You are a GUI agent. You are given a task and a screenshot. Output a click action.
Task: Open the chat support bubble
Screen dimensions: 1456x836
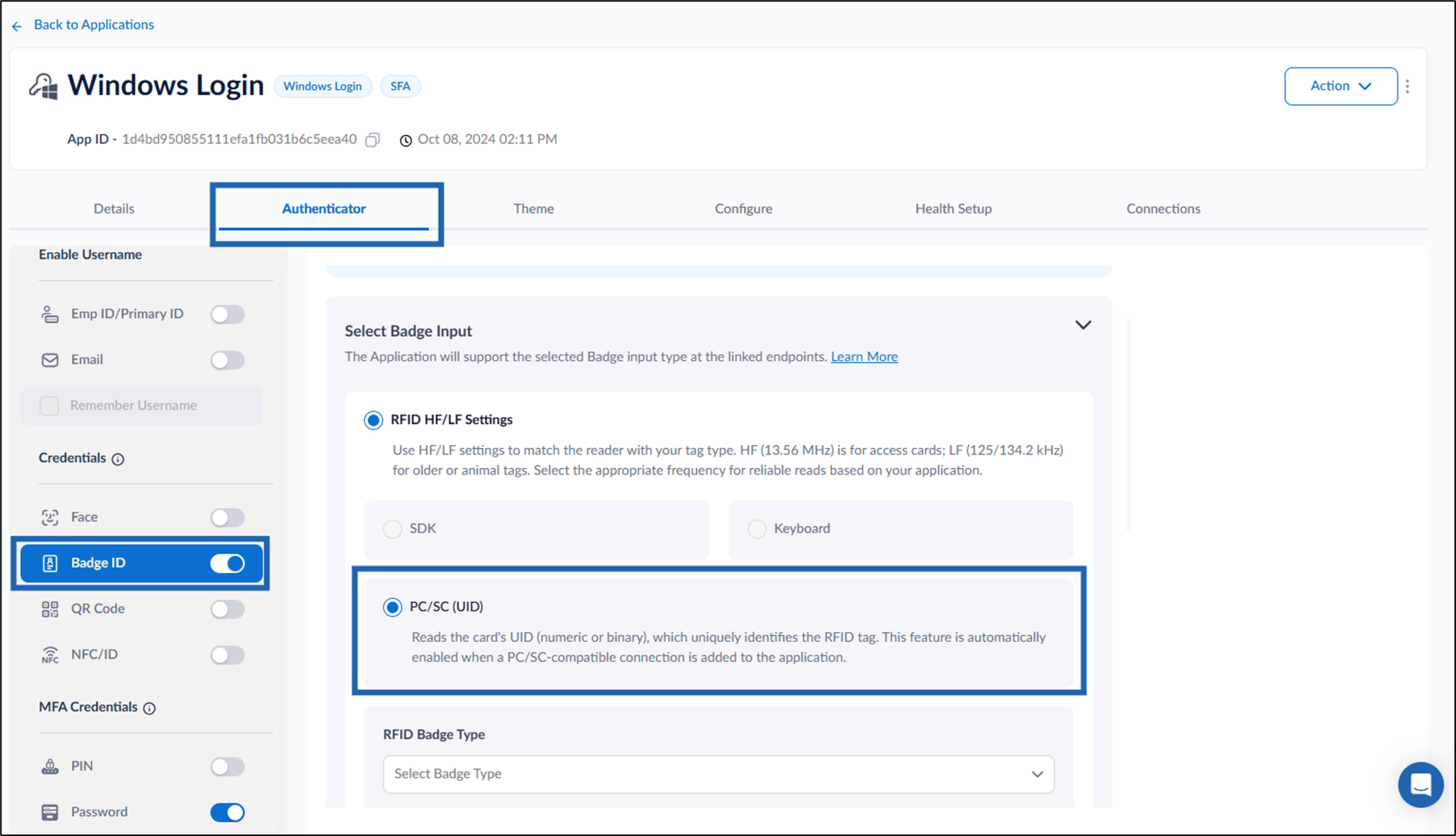(1420, 784)
